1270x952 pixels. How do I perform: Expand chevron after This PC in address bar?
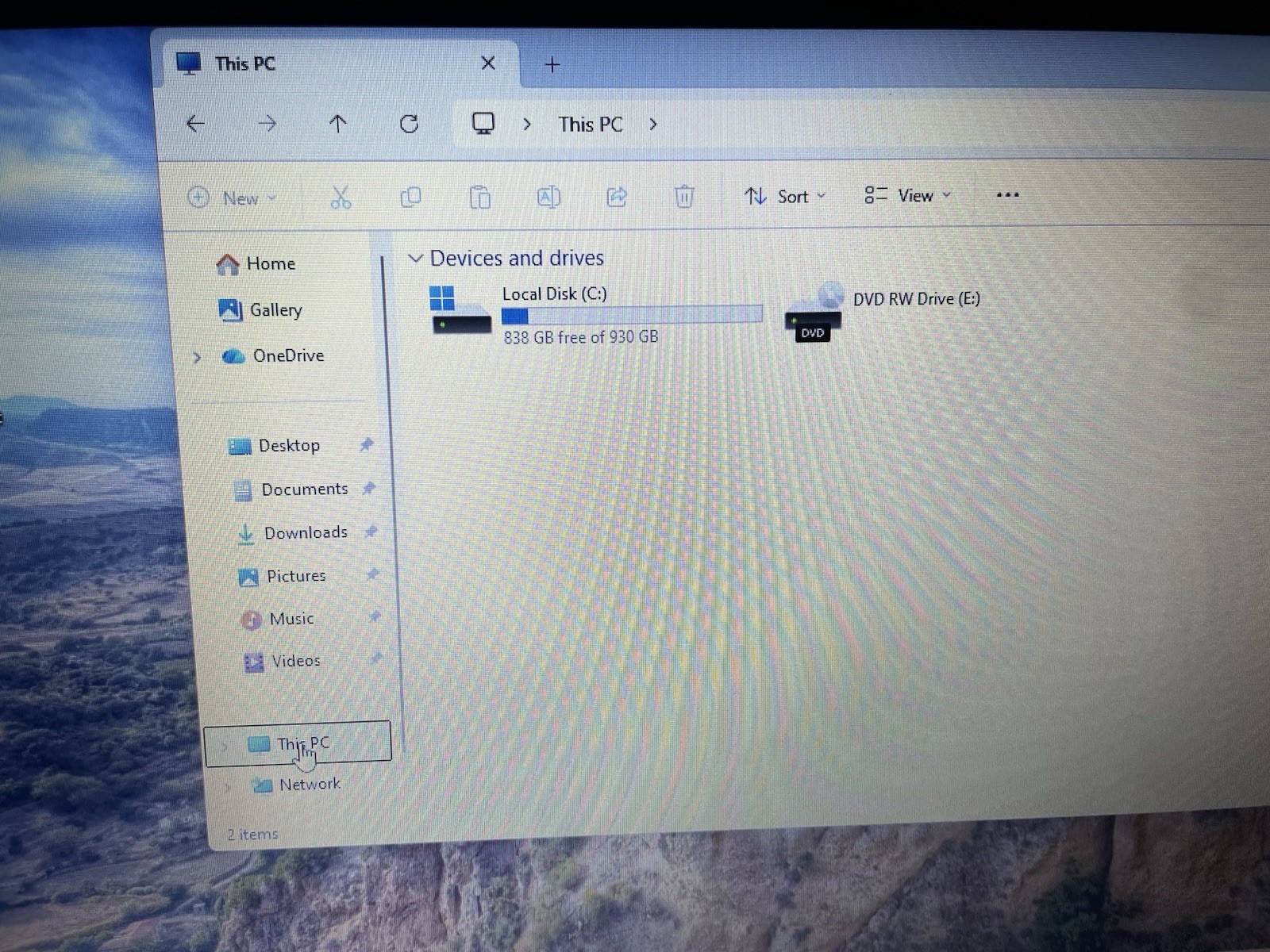click(x=652, y=125)
